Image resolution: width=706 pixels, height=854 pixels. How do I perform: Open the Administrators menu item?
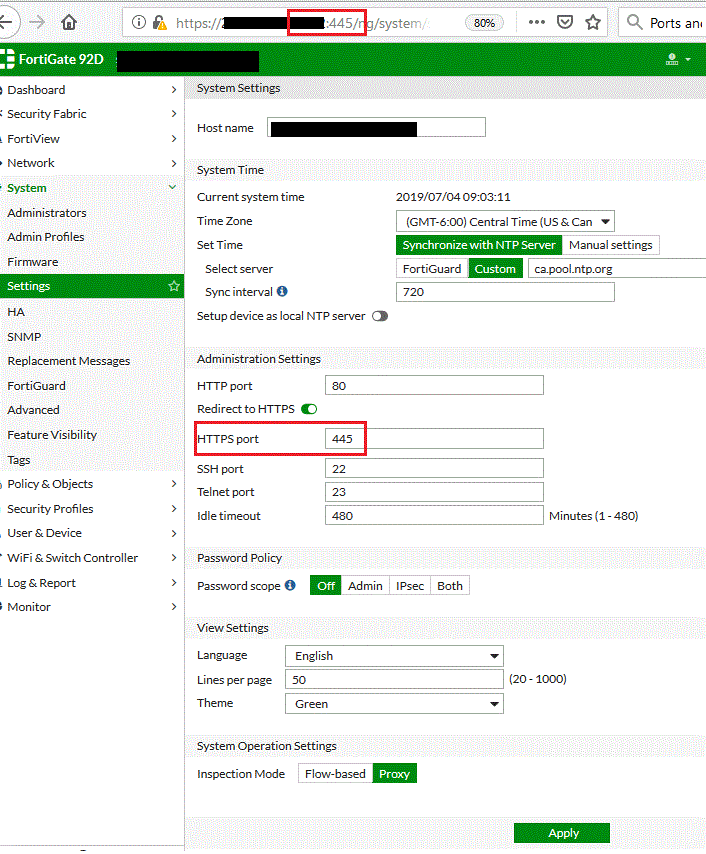tap(47, 213)
